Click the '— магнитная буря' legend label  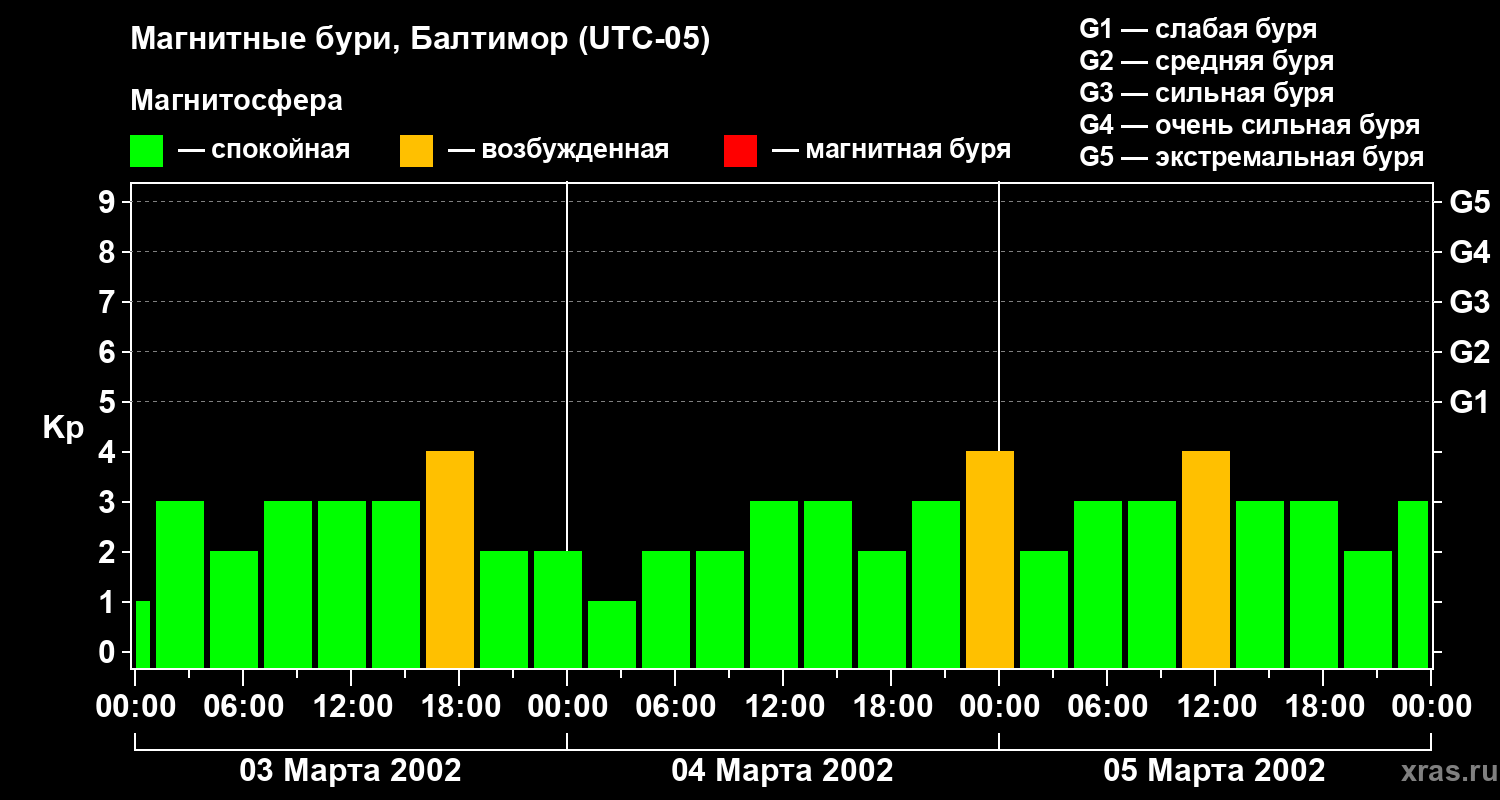pyautogui.click(x=892, y=151)
